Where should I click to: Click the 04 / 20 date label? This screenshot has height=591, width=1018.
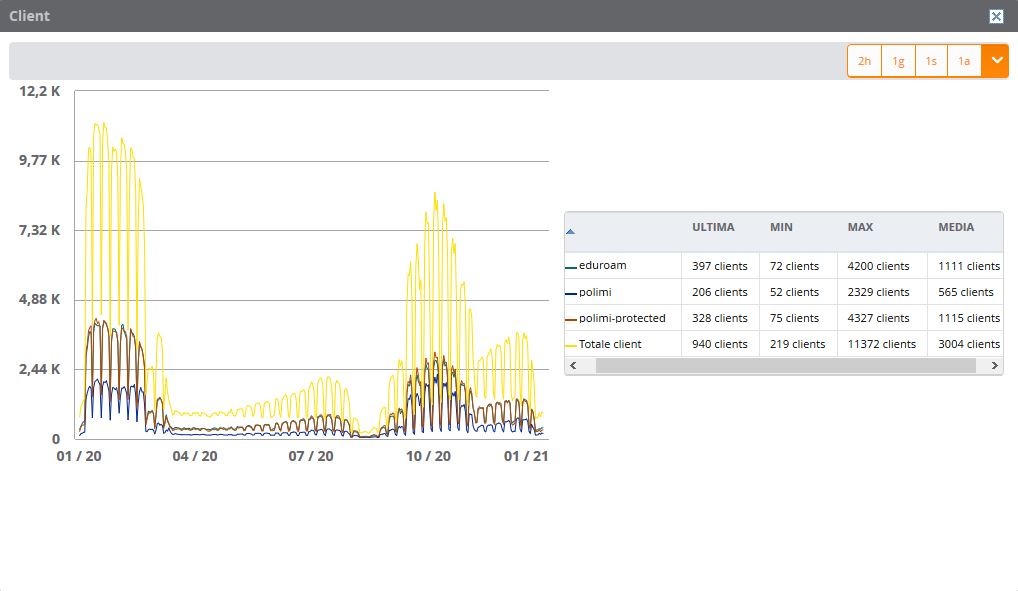click(x=195, y=456)
